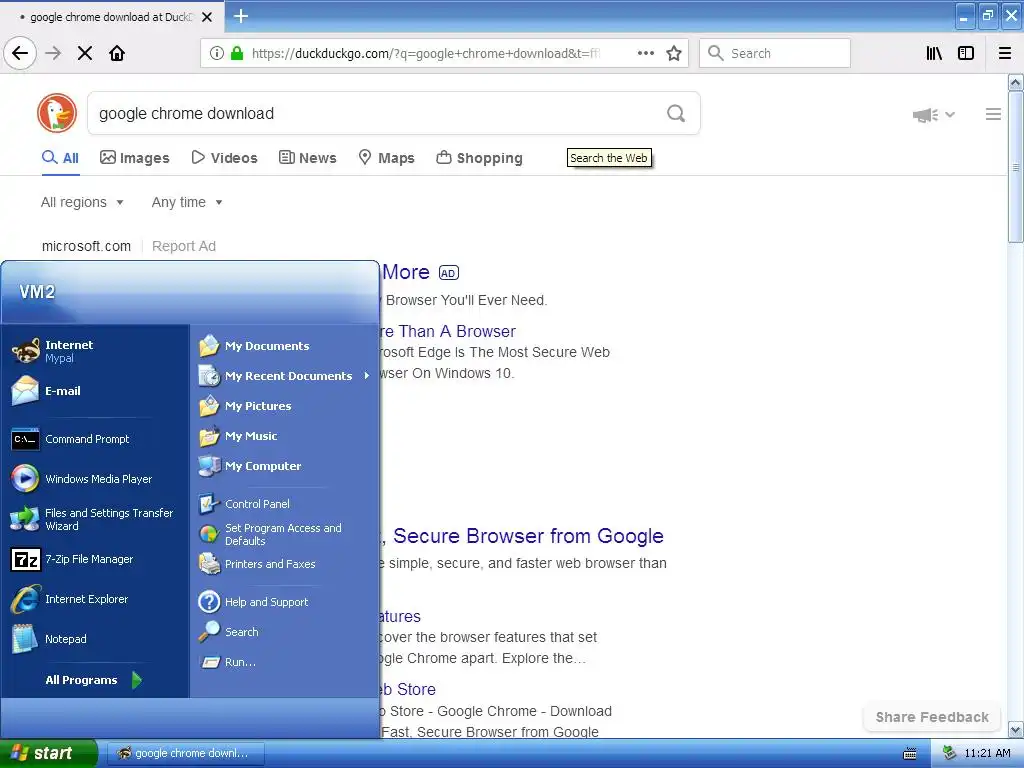Open E-mail from the Start menu

[95, 391]
